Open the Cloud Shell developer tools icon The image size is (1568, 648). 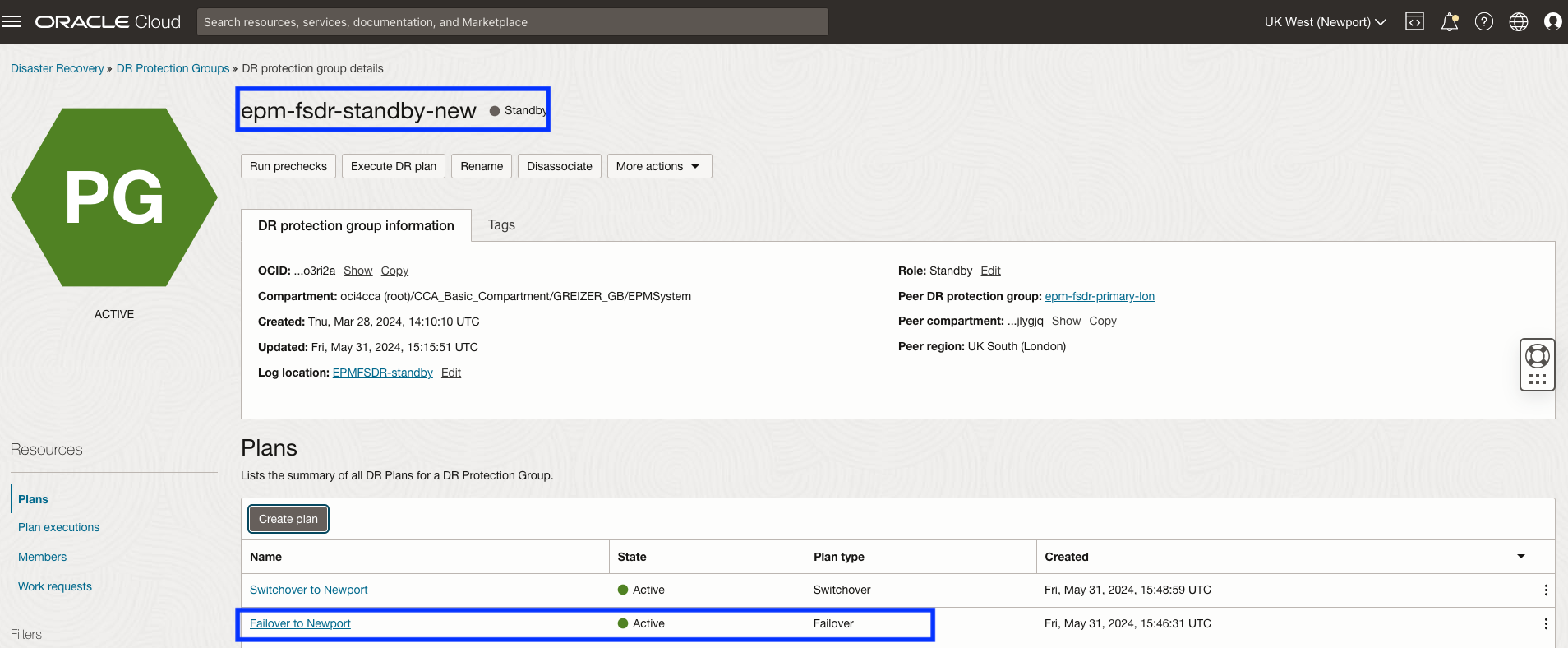pos(1414,22)
